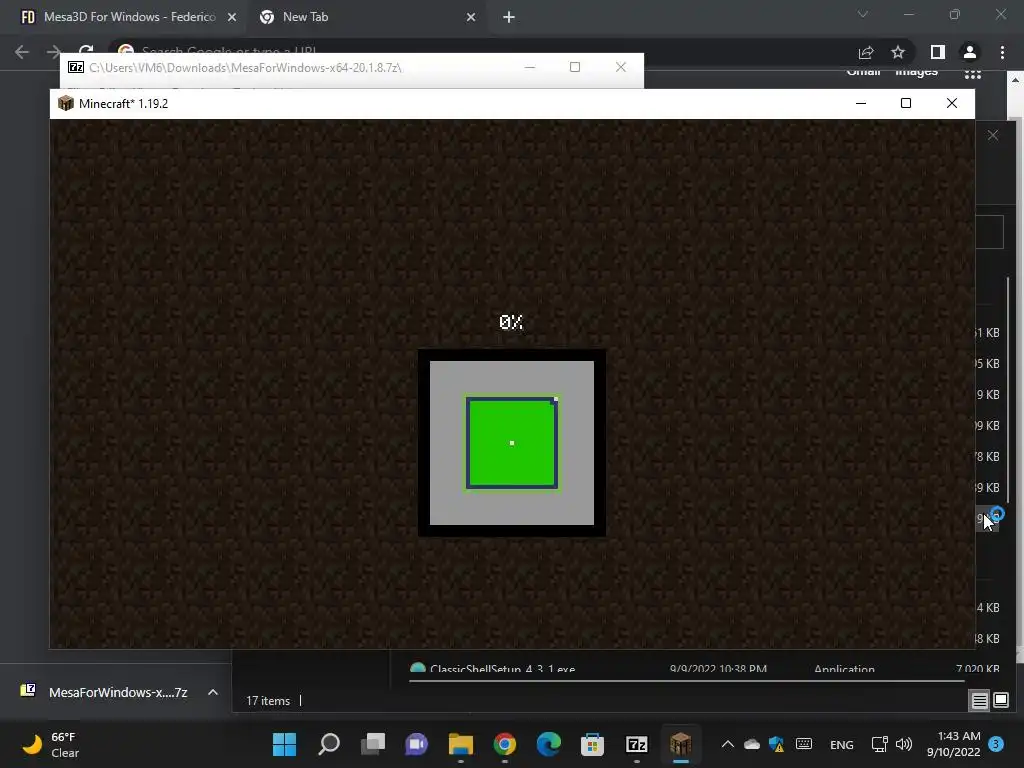Close the New Tab browser tab
1024x768 pixels.
click(x=471, y=18)
